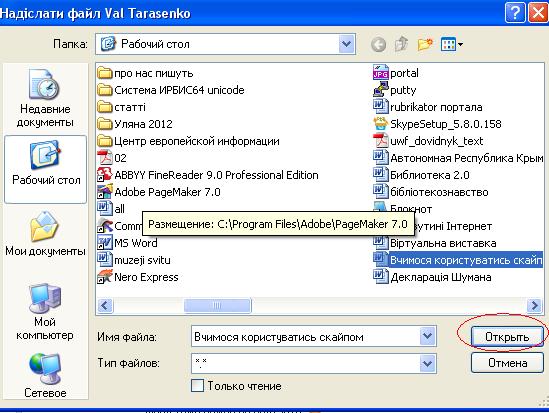Select Adobe PageMaker 7.0 shortcut icon
This screenshot has height=413, width=549.
[104, 192]
